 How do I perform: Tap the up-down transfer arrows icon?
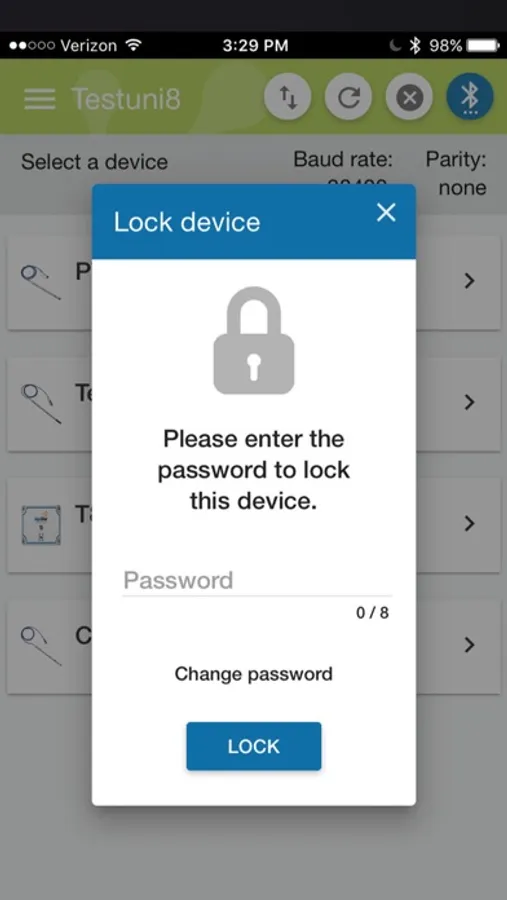pyautogui.click(x=288, y=97)
